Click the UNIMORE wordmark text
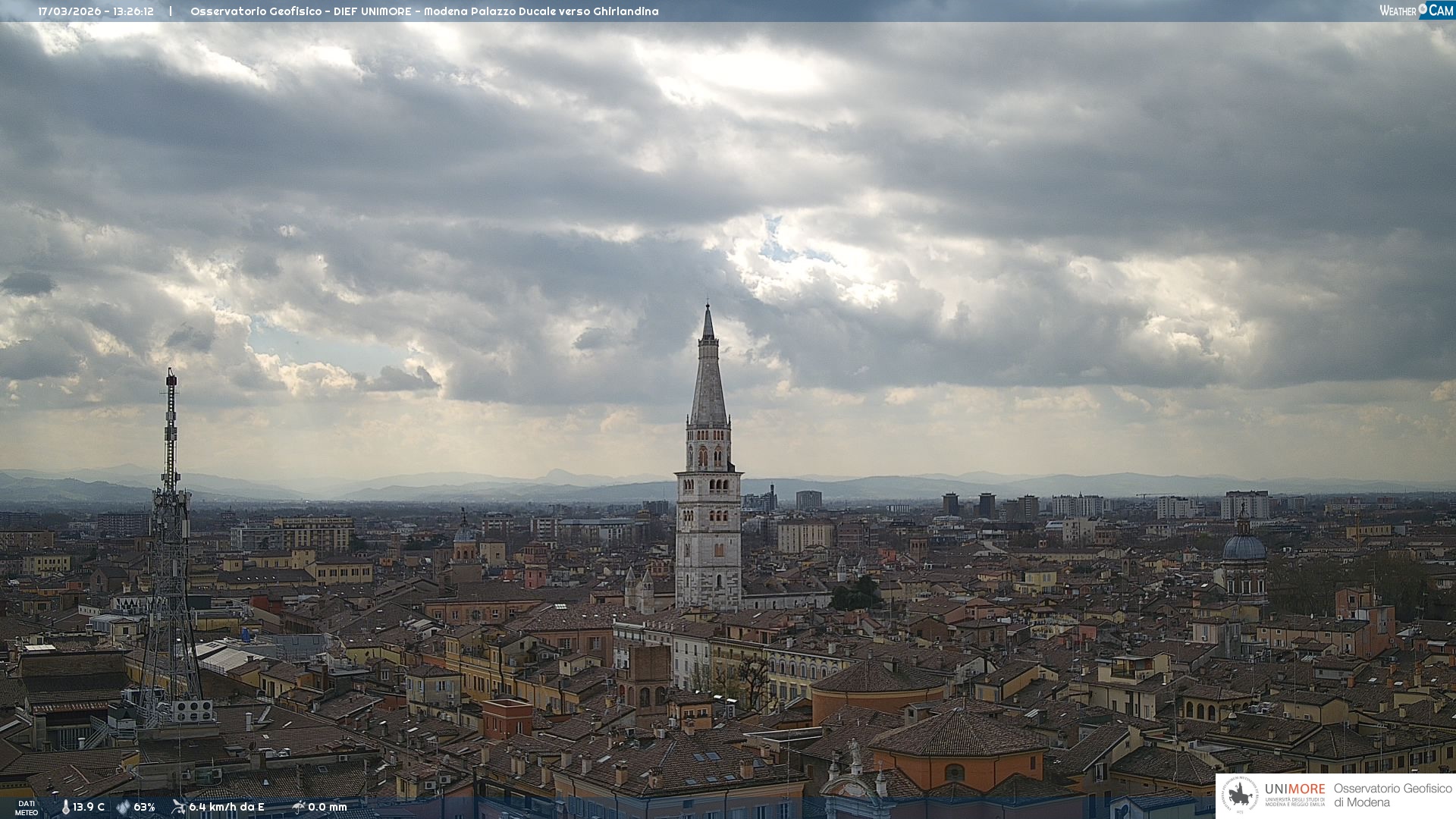This screenshot has width=1456, height=819. tap(1294, 789)
